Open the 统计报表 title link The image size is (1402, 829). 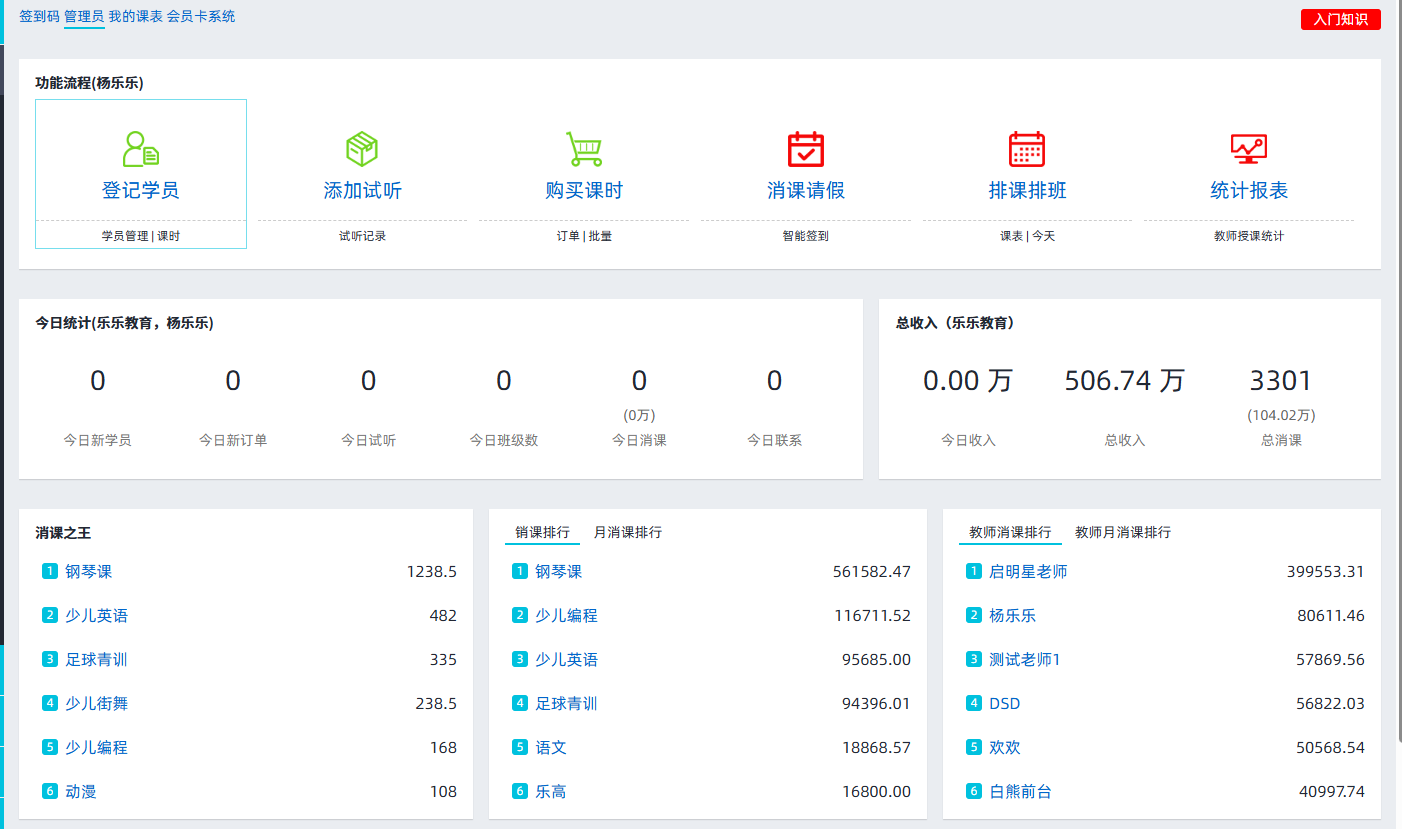(x=1249, y=190)
